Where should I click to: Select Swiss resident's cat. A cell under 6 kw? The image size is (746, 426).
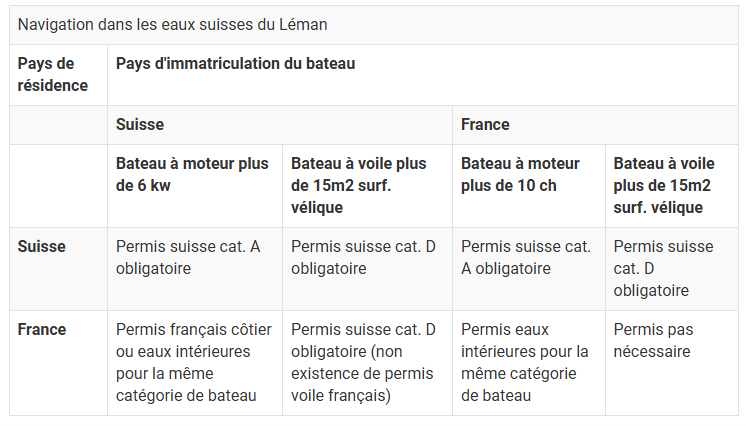188,257
